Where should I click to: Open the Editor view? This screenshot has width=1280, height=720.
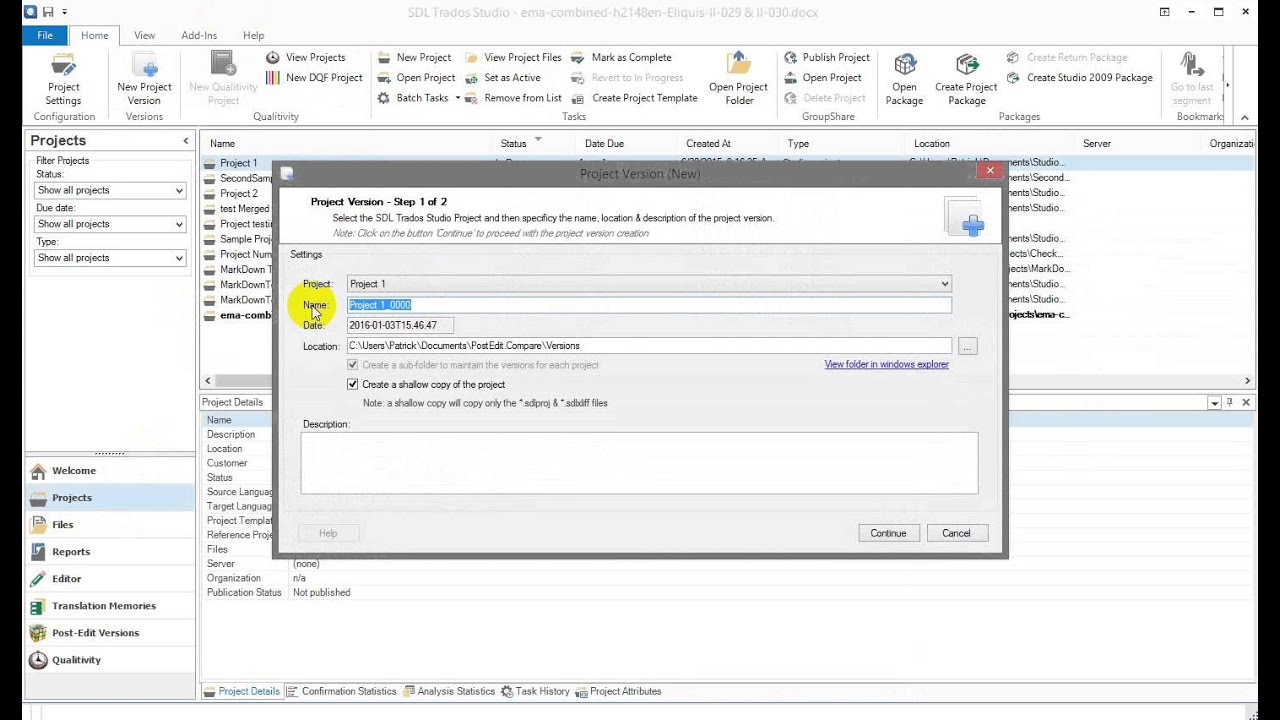tap(110, 578)
